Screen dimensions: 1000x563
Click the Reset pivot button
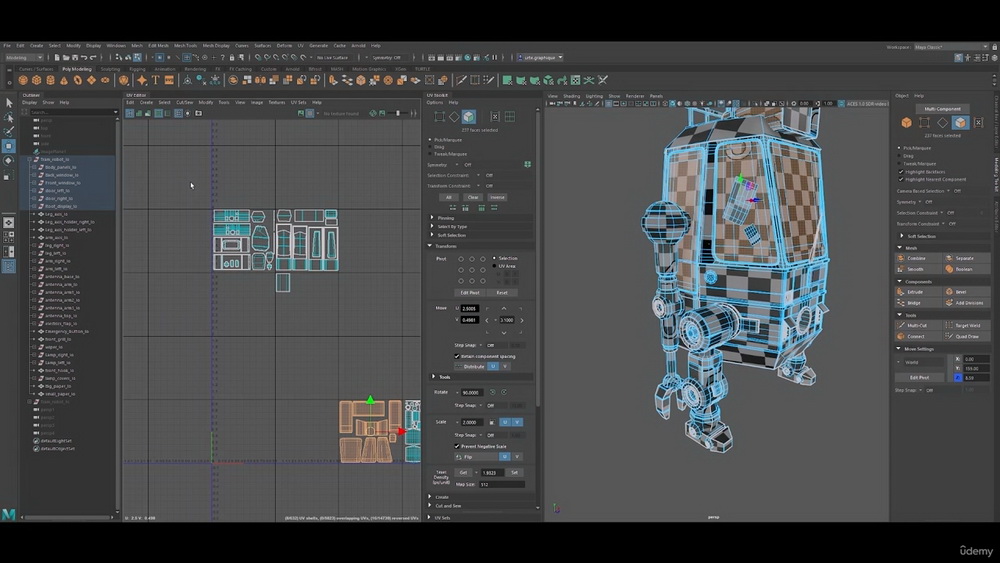(502, 293)
